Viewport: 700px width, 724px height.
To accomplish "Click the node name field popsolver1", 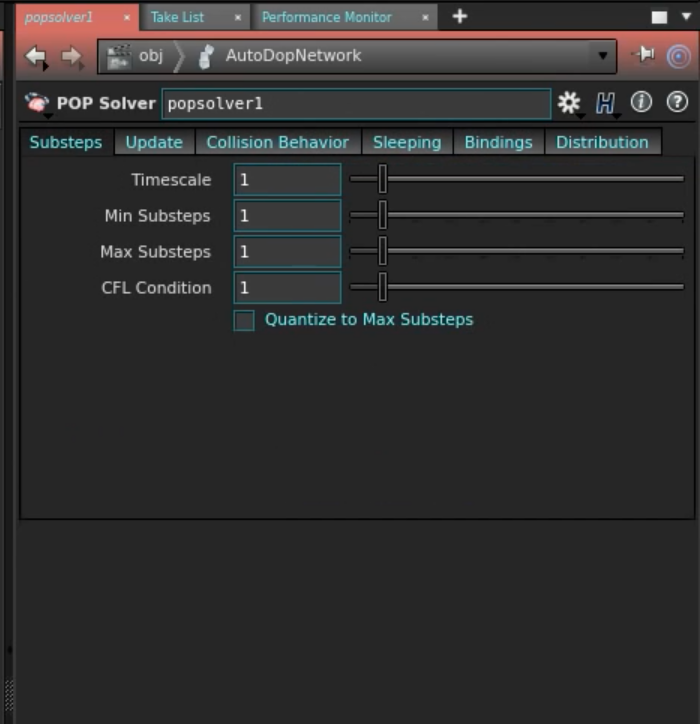I will pyautogui.click(x=356, y=103).
